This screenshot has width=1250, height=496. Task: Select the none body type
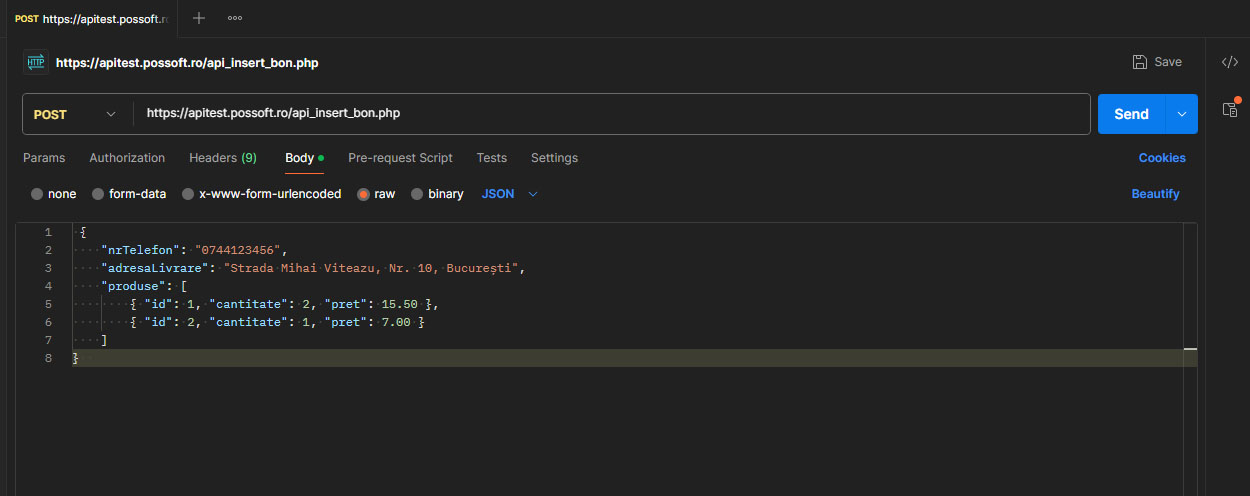coord(54,194)
